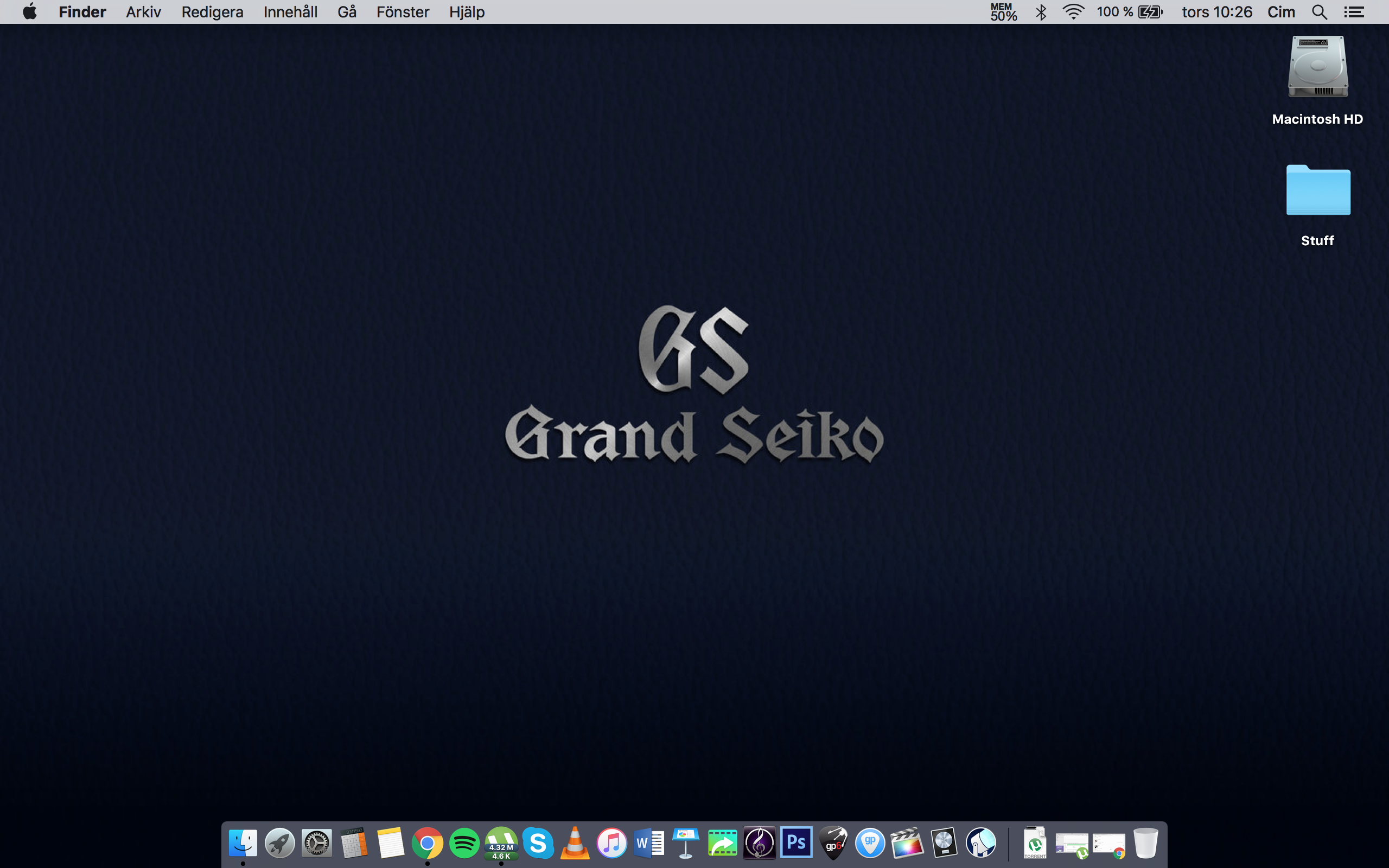Open the Gå menu

click(347, 11)
